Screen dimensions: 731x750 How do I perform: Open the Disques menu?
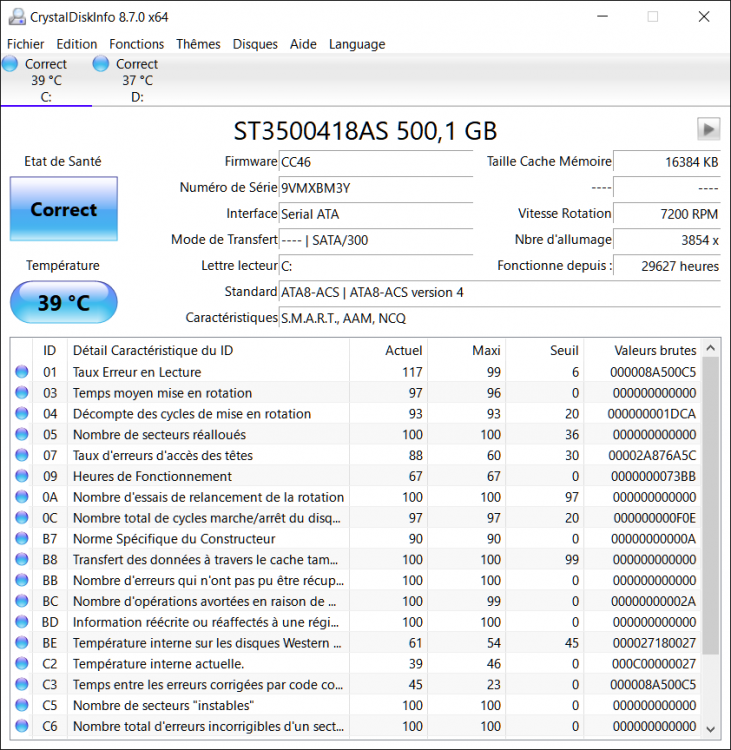coord(255,44)
